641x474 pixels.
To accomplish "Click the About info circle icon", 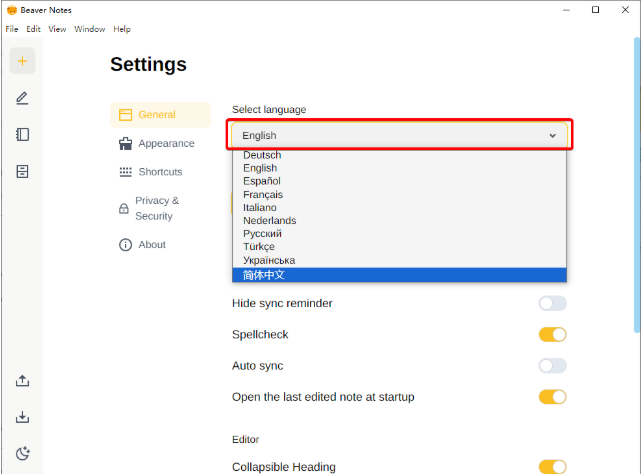I will point(125,245).
